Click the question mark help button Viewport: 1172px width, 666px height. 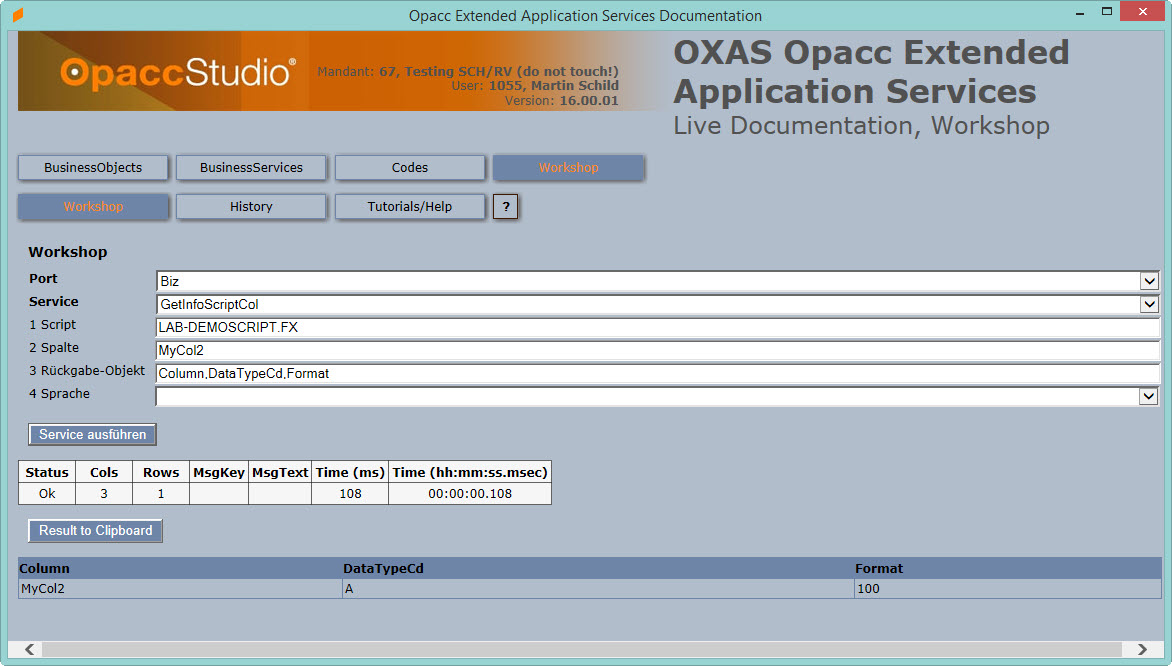pyautogui.click(x=505, y=206)
